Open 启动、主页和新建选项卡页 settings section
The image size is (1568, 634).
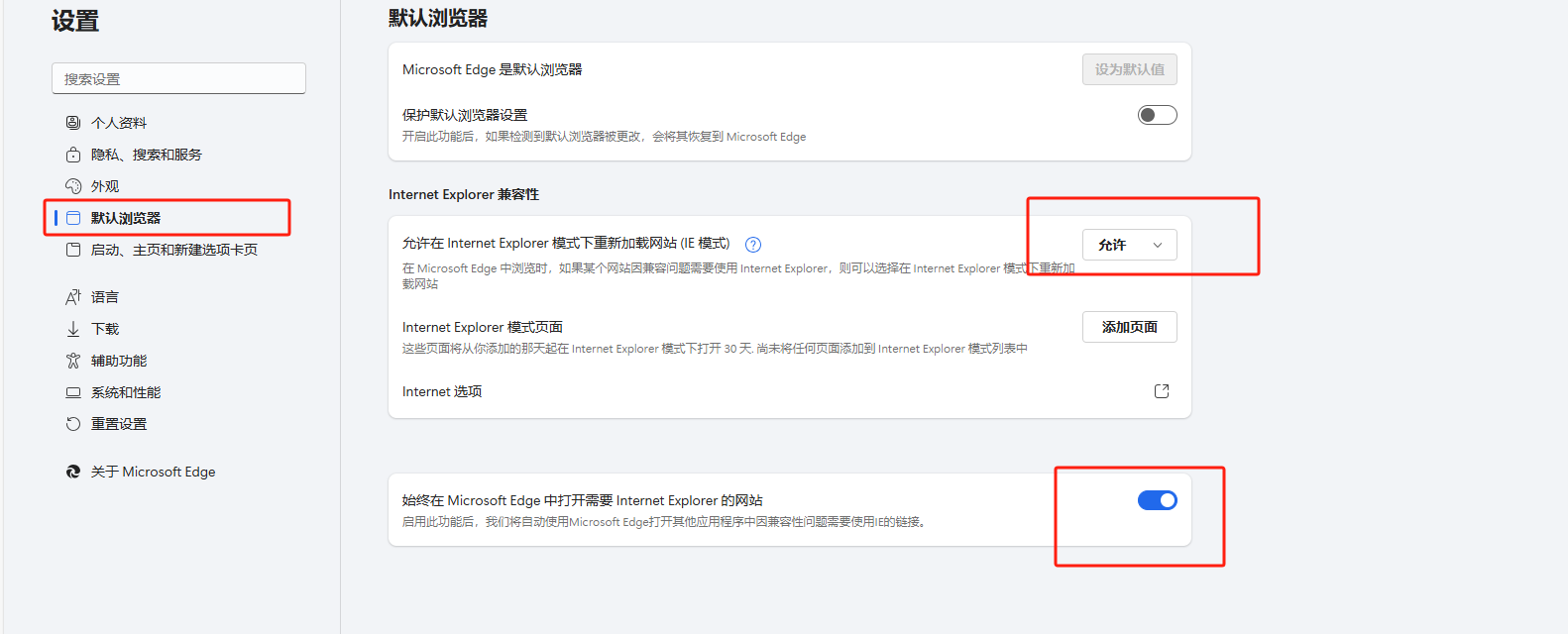[x=173, y=250]
